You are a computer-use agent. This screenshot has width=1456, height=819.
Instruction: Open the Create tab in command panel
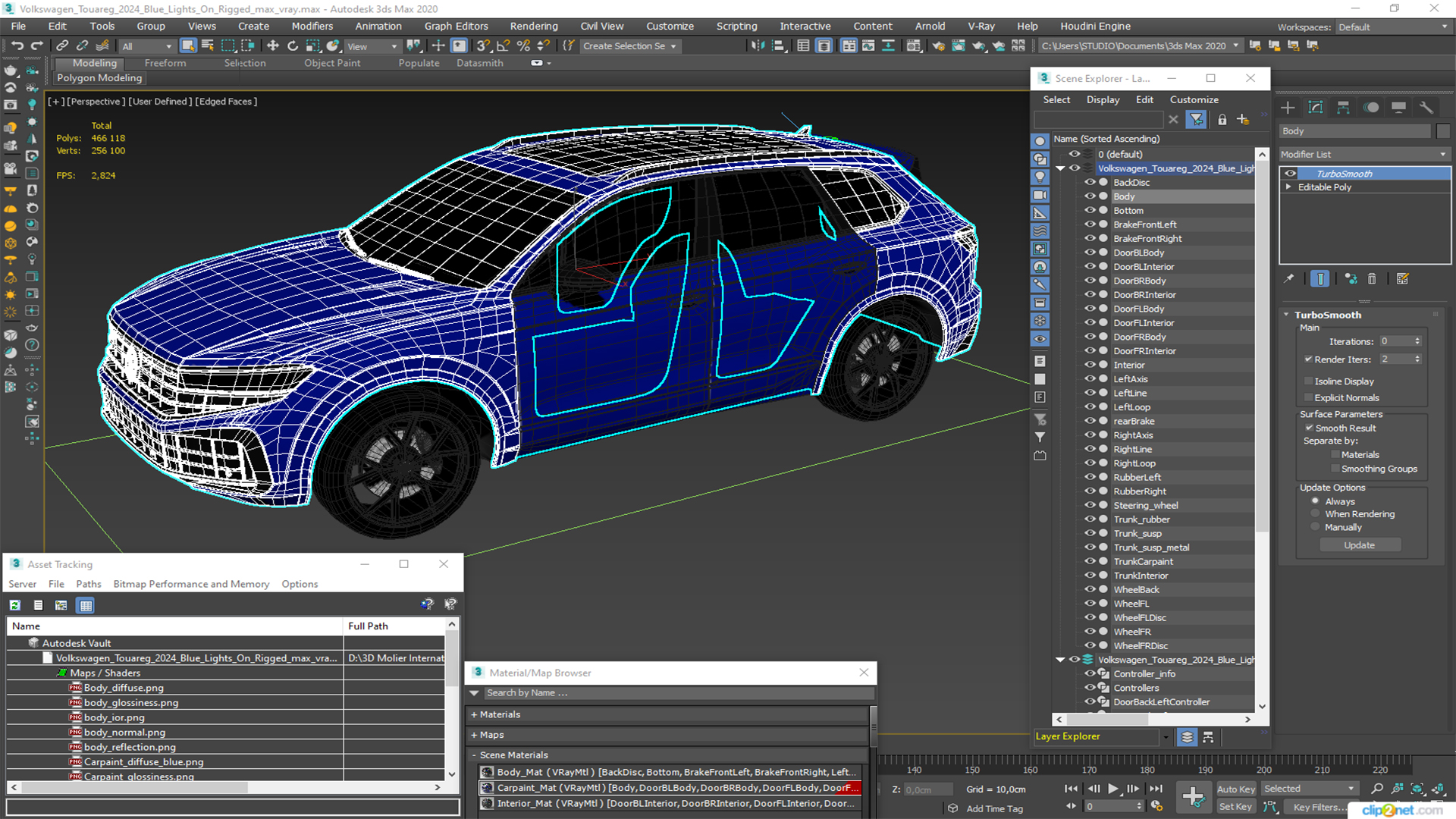1288,108
